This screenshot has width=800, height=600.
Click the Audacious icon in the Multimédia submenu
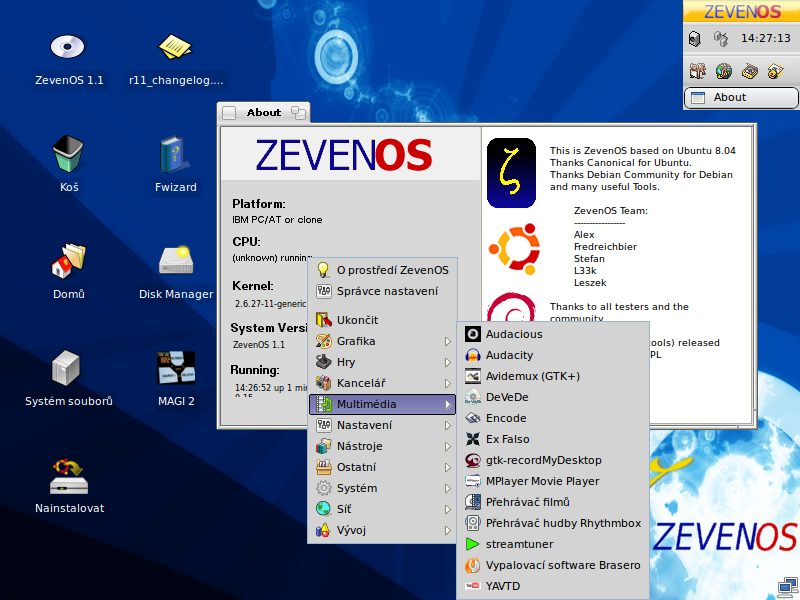click(x=473, y=334)
